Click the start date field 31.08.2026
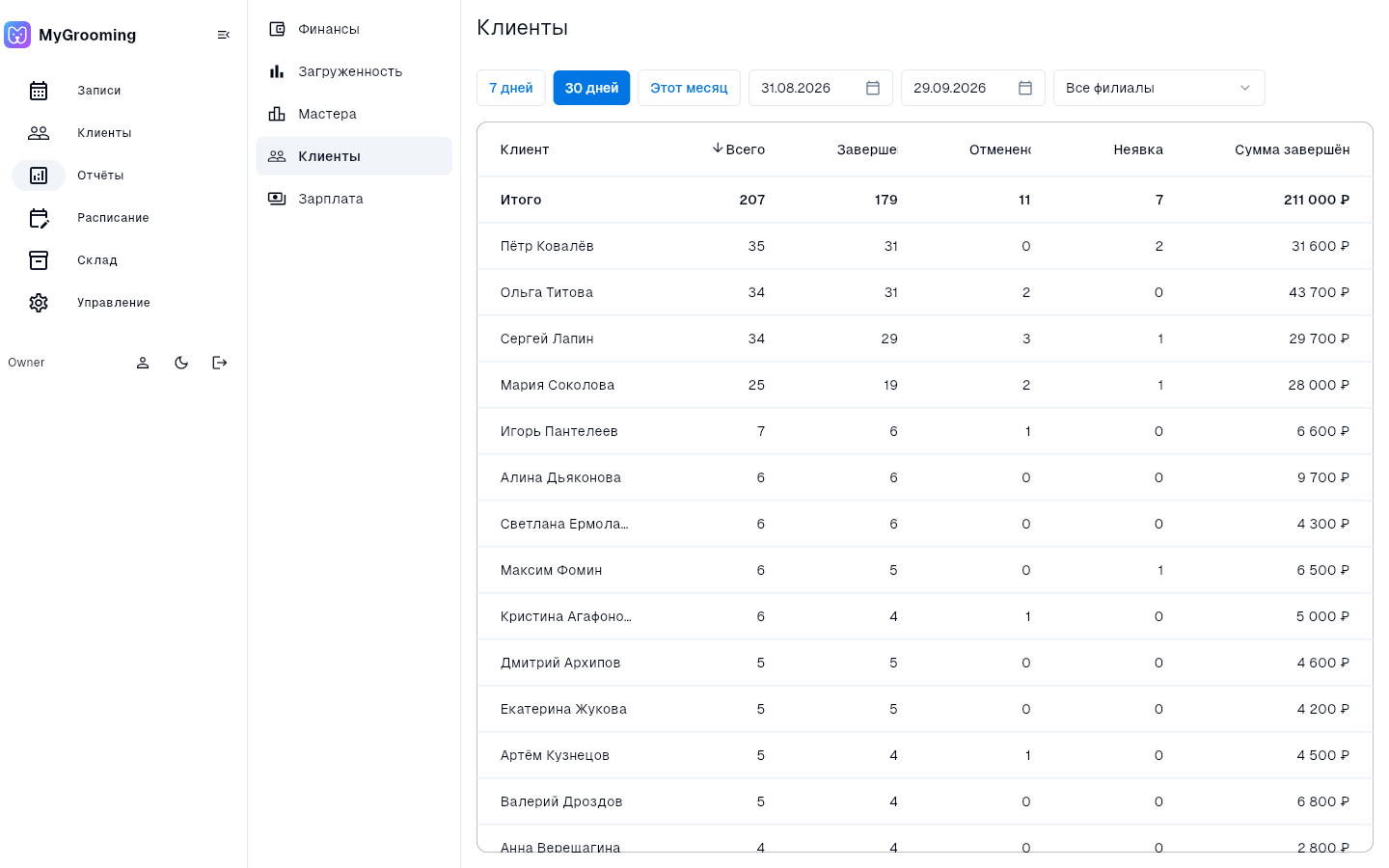The image size is (1389, 868). (820, 88)
